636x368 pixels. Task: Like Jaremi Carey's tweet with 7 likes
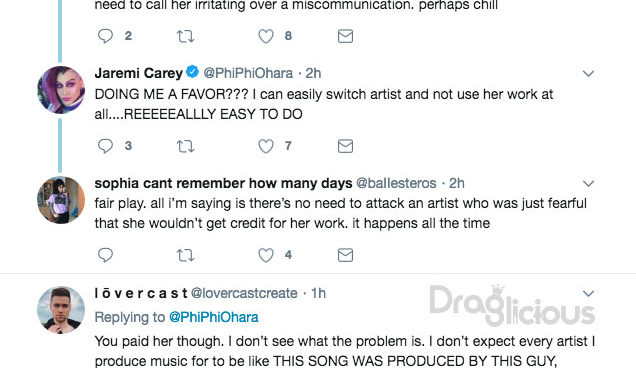(x=266, y=146)
